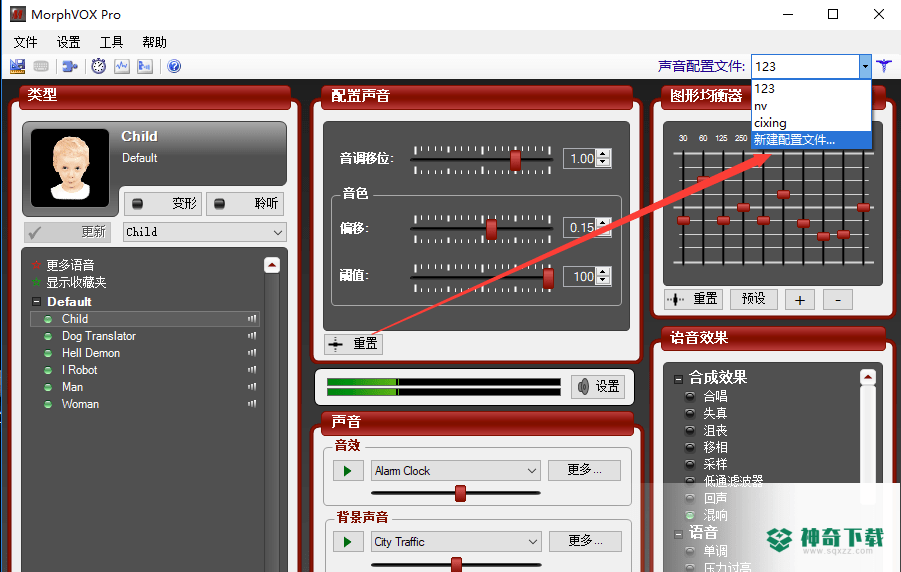Viewport: 901px width, 572px height.
Task: Play the Alarm Clock sound effect
Action: coord(348,471)
